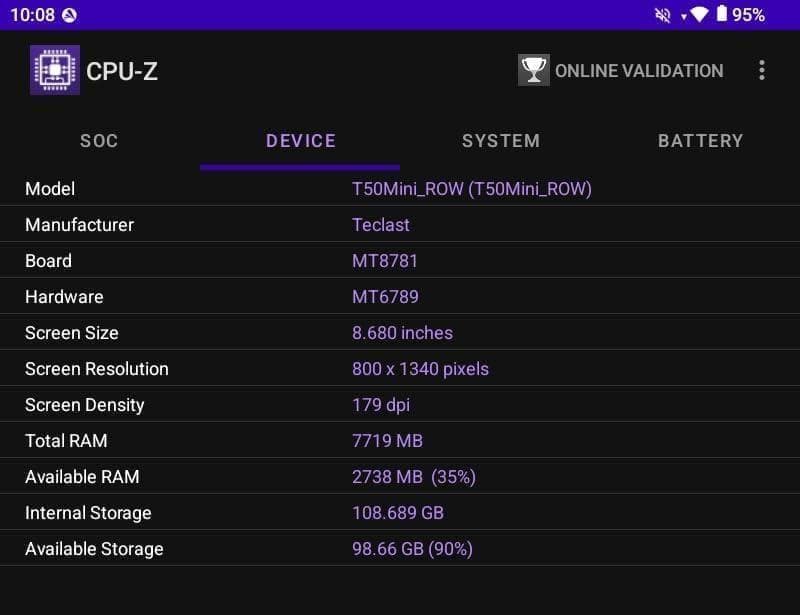This screenshot has height=615, width=800.
Task: Tap the muted sound status icon
Action: click(662, 15)
